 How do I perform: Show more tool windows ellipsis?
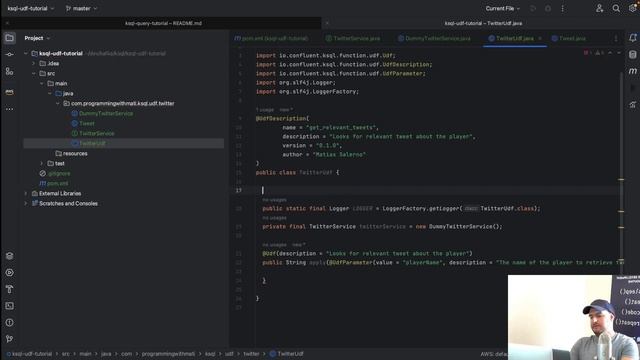pyautogui.click(x=9, y=109)
